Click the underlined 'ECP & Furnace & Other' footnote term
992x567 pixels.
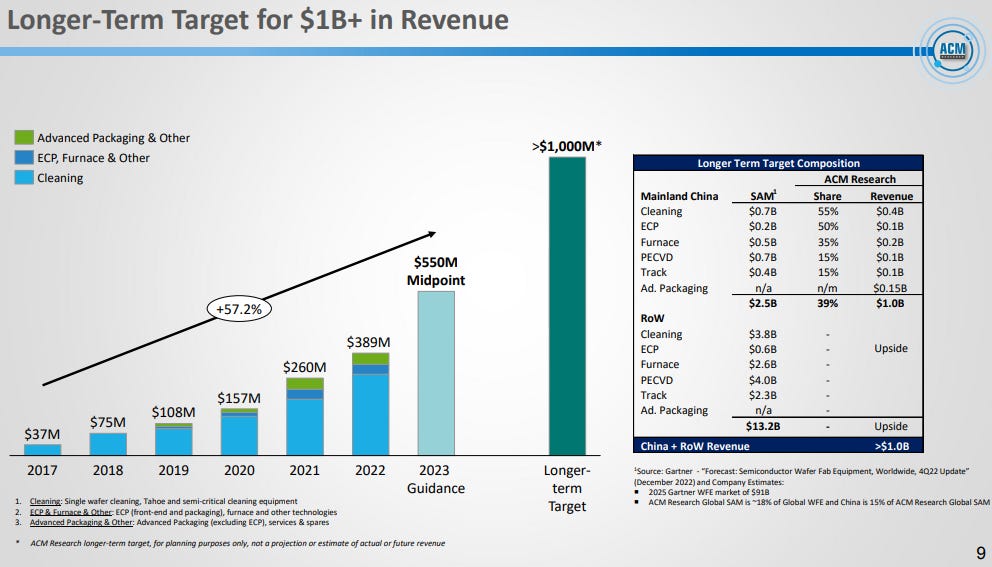click(71, 512)
